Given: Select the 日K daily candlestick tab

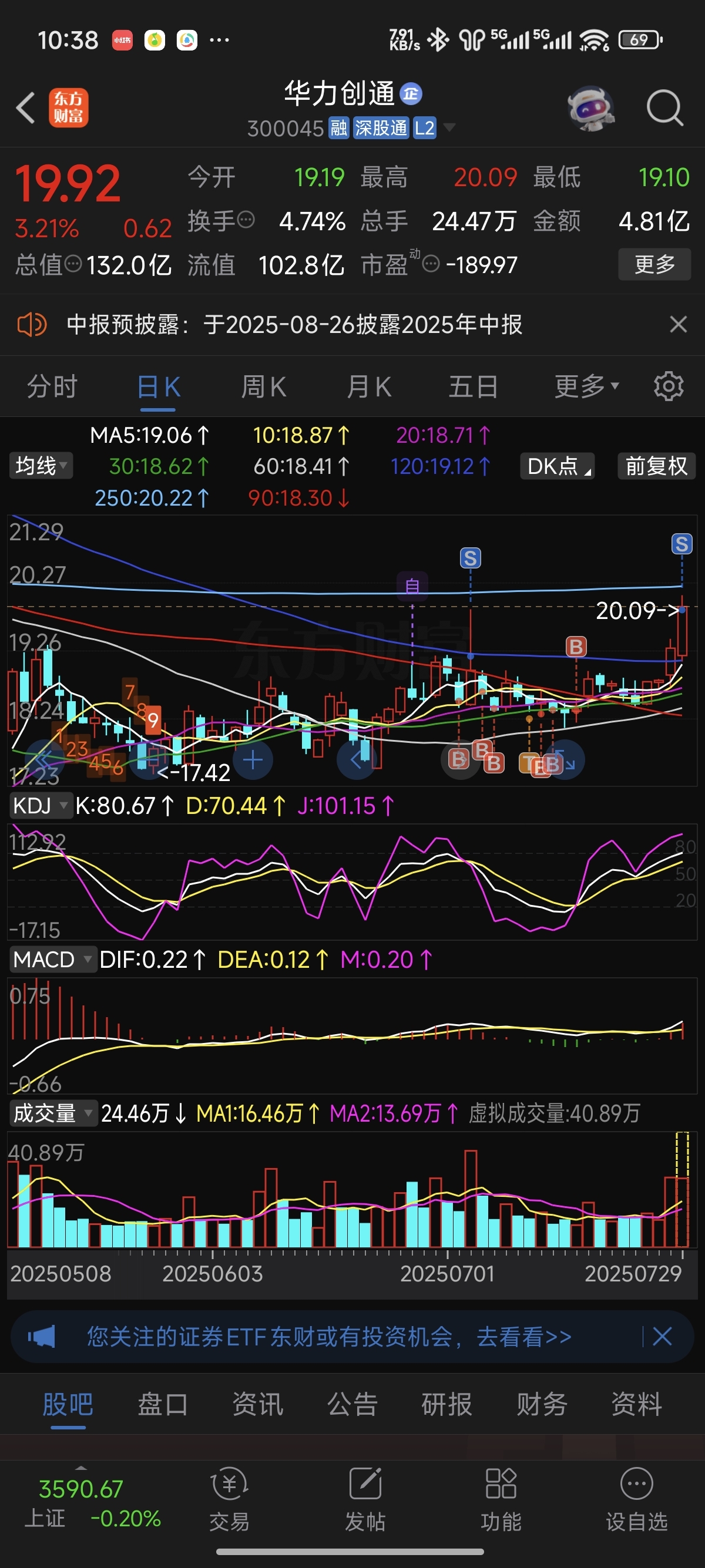Looking at the screenshot, I should pyautogui.click(x=158, y=386).
